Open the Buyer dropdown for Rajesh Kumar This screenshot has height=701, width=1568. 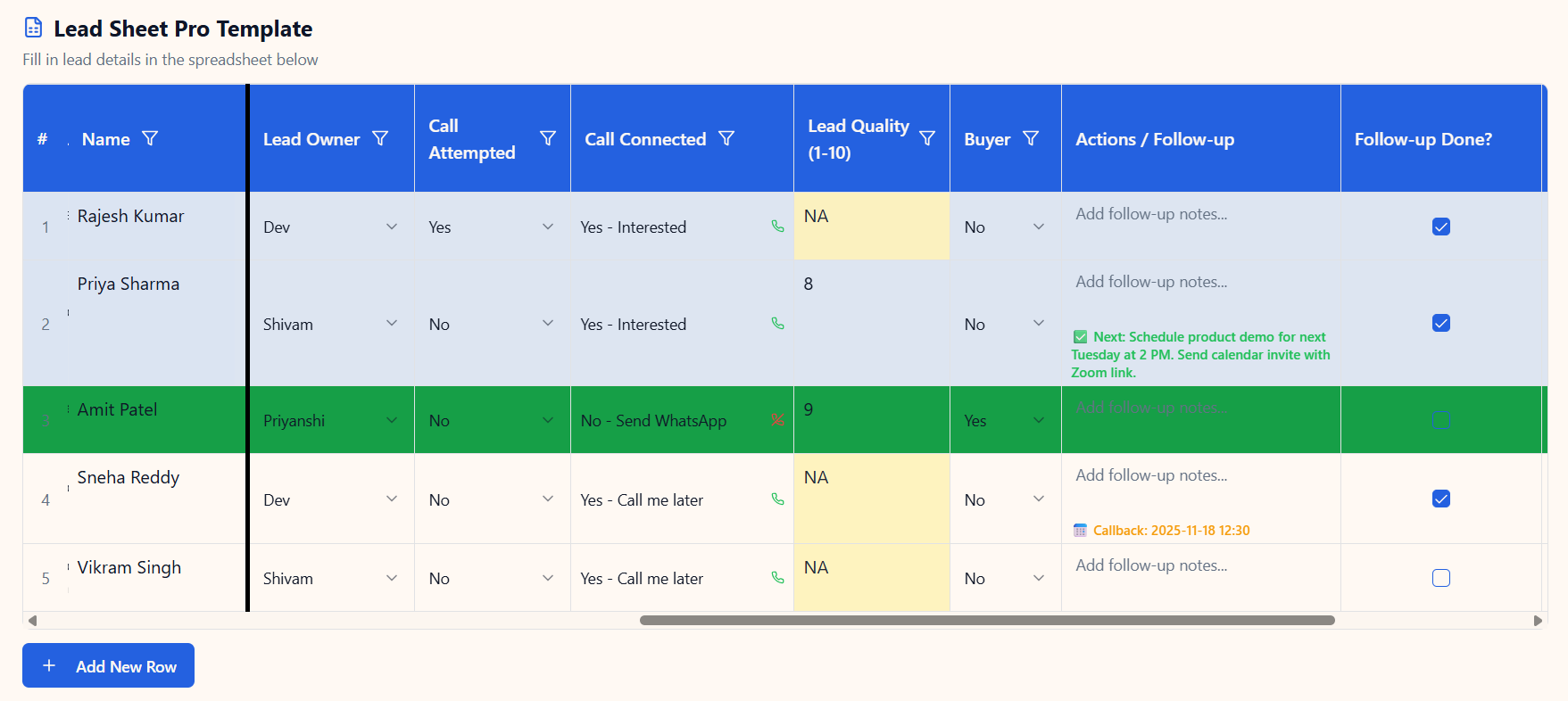(1005, 227)
